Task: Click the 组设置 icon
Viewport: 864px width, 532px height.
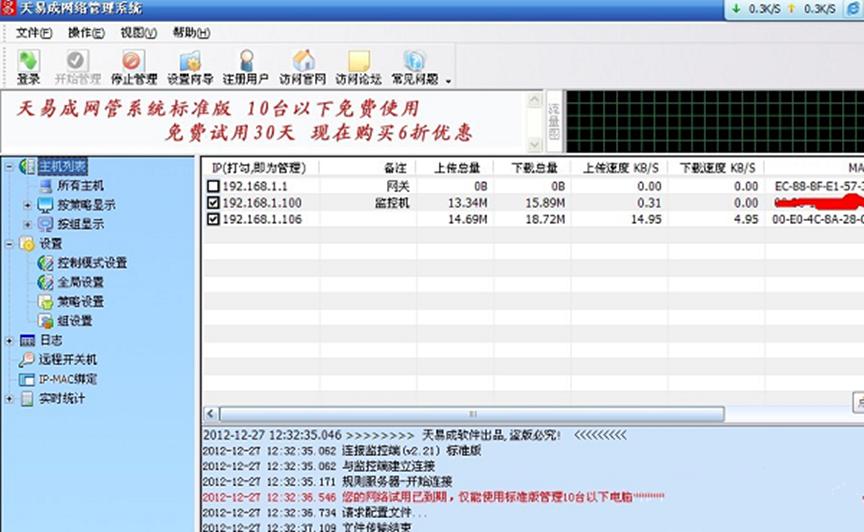Action: pos(45,321)
